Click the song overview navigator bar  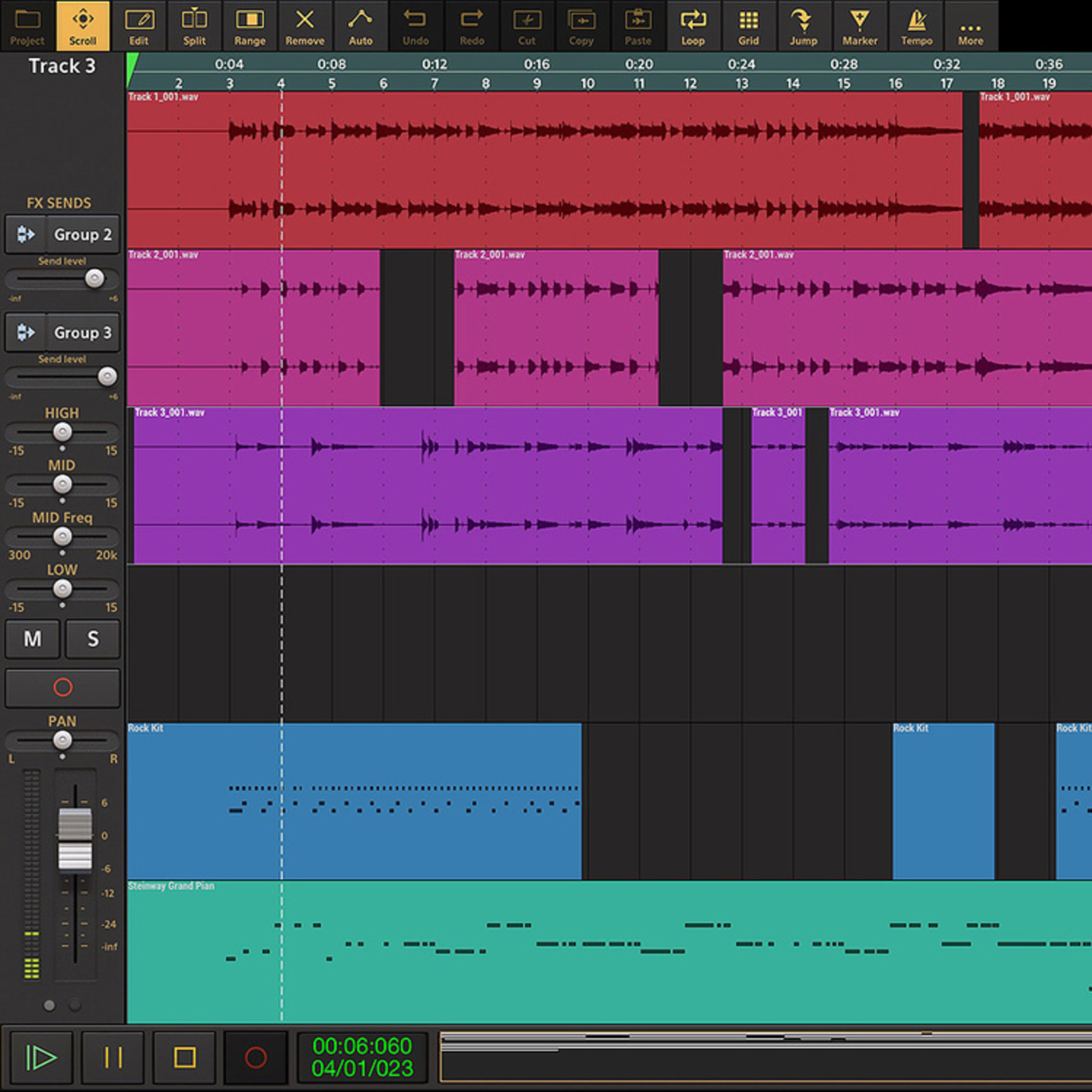click(x=766, y=1057)
